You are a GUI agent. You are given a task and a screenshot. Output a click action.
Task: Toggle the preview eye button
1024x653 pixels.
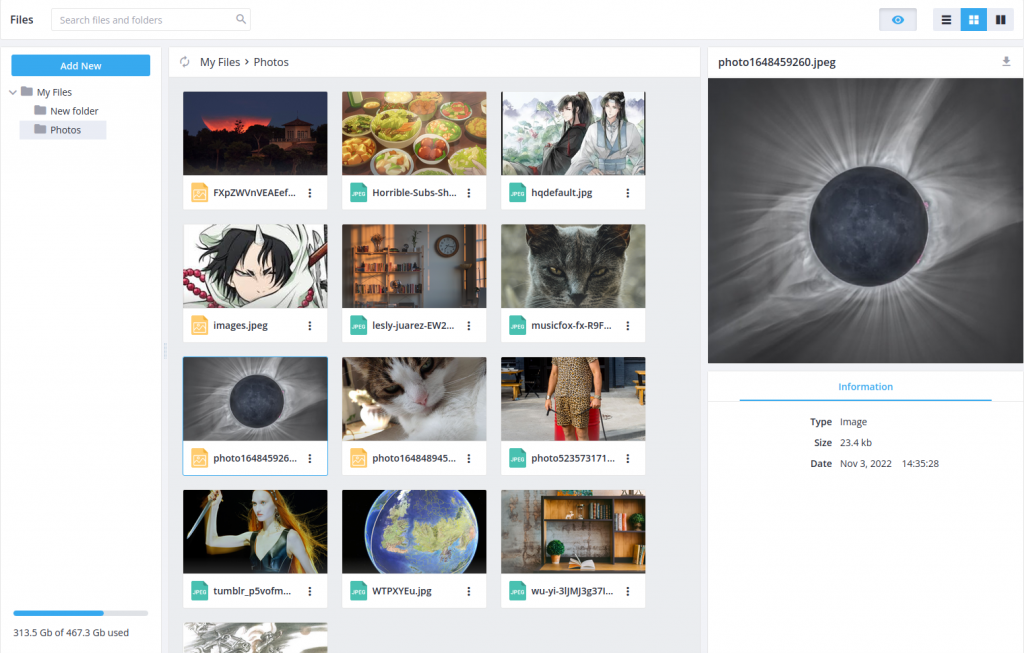pos(897,19)
